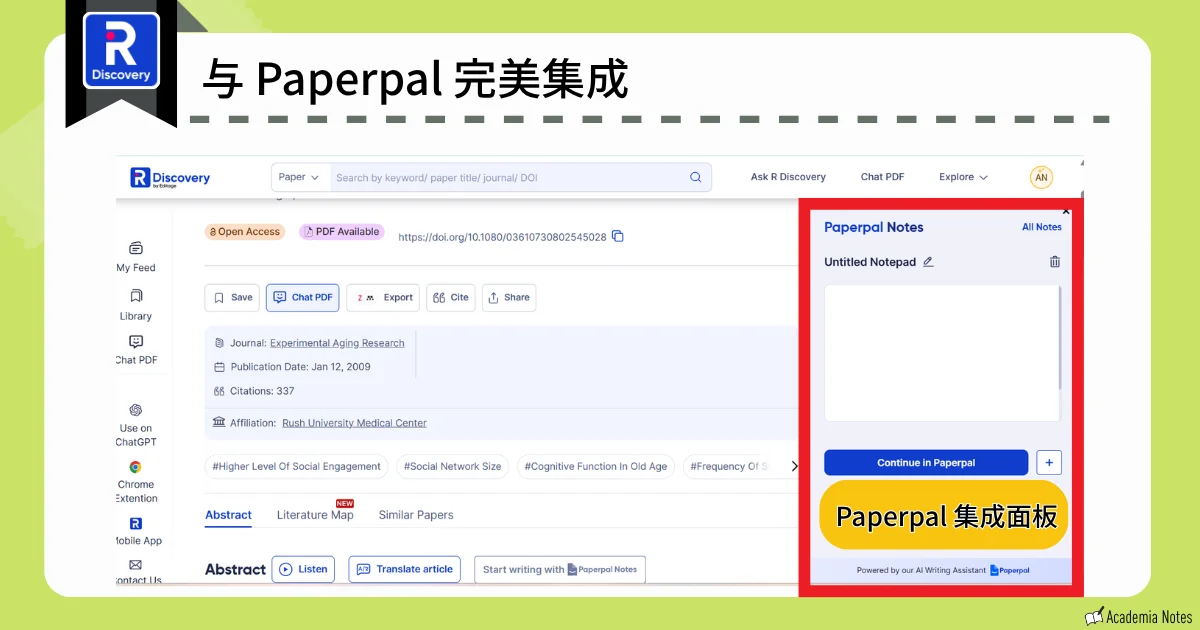Click the Export button
1200x630 pixels.
tap(383, 297)
